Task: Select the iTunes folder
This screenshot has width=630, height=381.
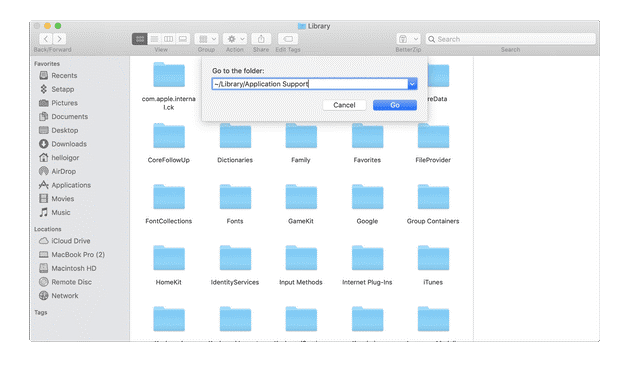Action: pyautogui.click(x=433, y=258)
